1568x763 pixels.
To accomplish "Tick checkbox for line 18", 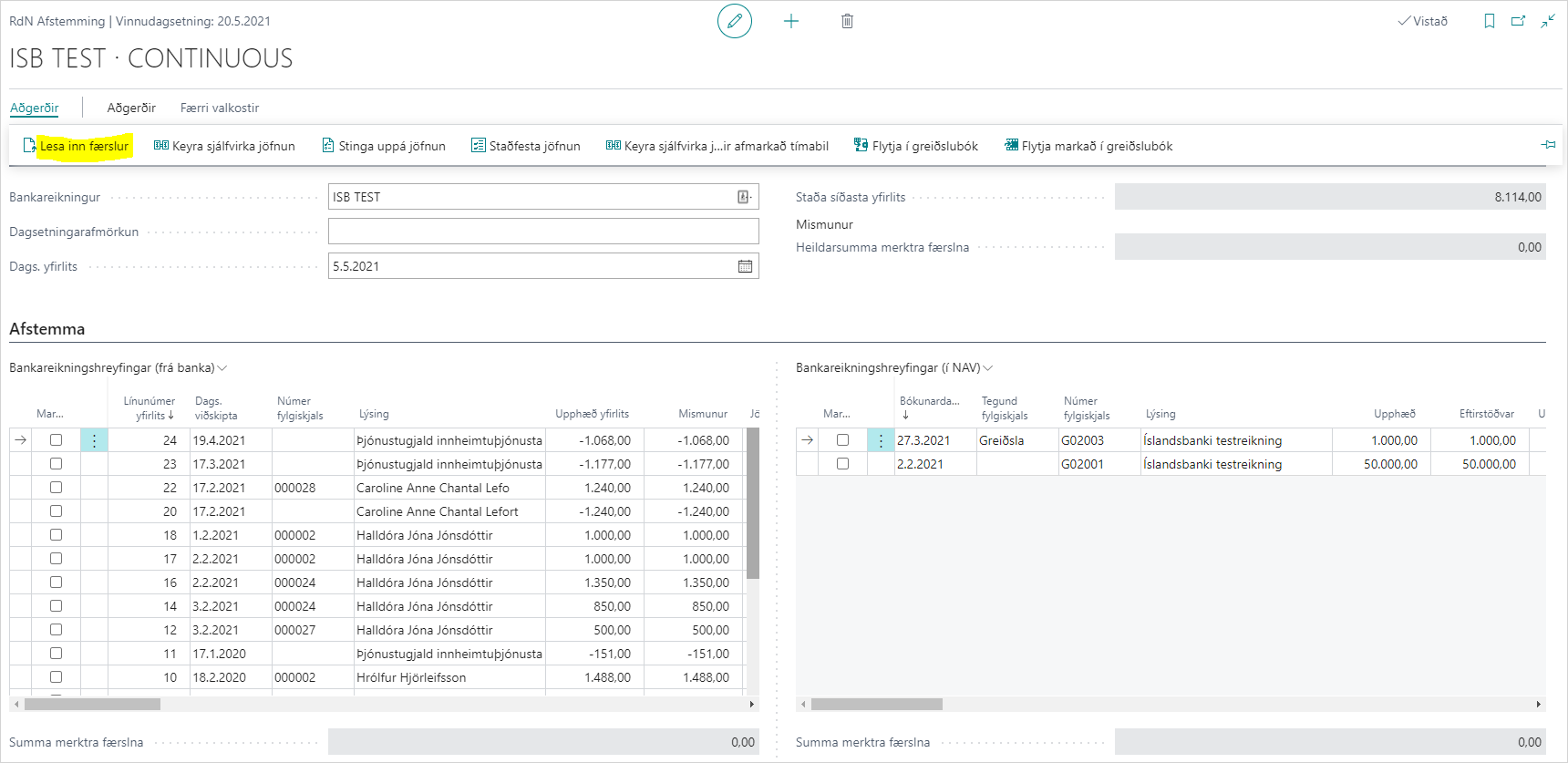I will coord(56,534).
